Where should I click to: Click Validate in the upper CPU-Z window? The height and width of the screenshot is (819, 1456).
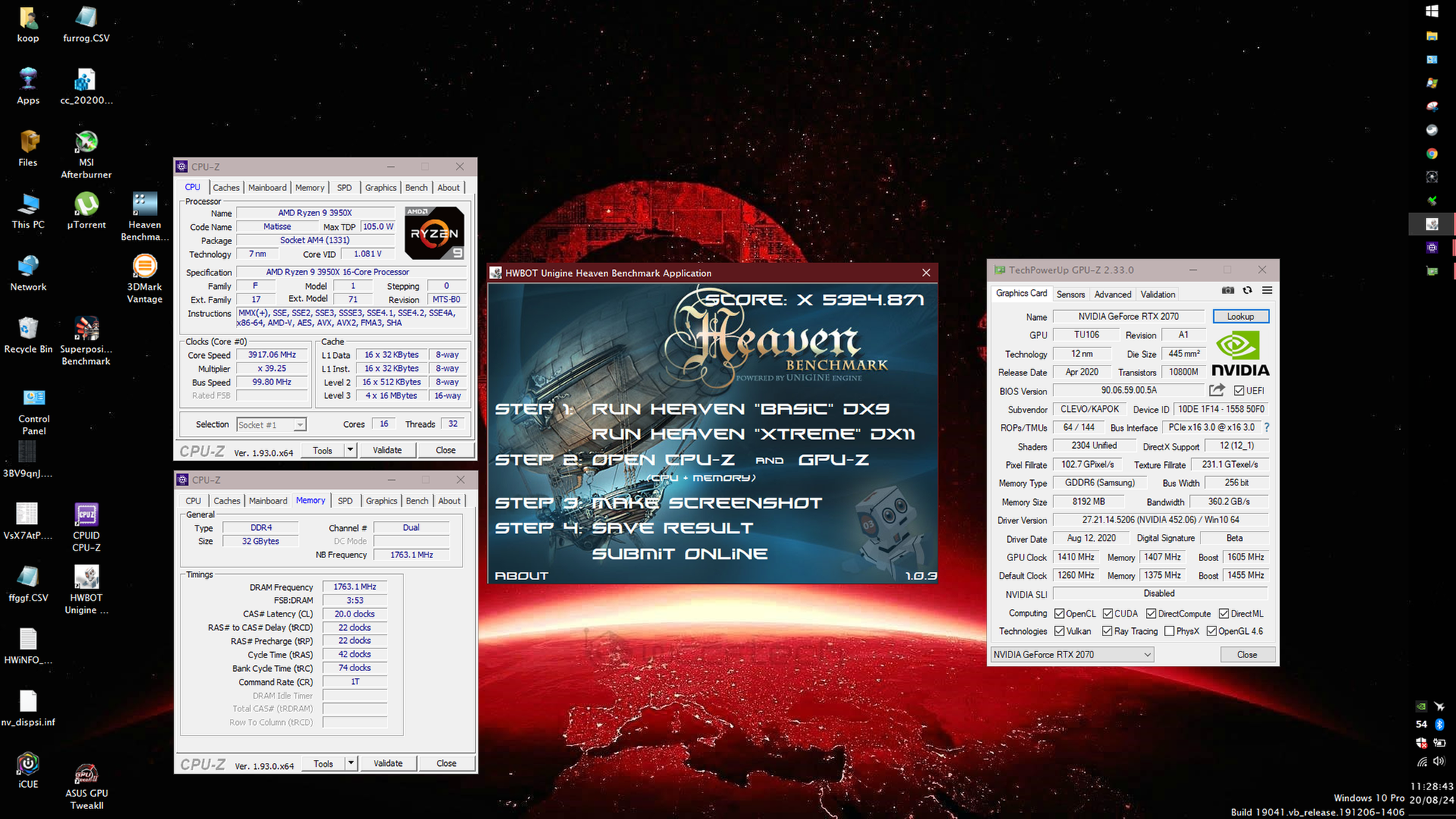tap(388, 450)
